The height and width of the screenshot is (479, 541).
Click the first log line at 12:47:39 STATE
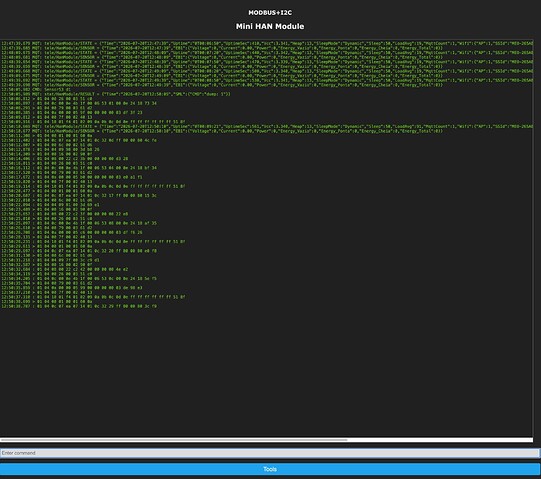267,43
